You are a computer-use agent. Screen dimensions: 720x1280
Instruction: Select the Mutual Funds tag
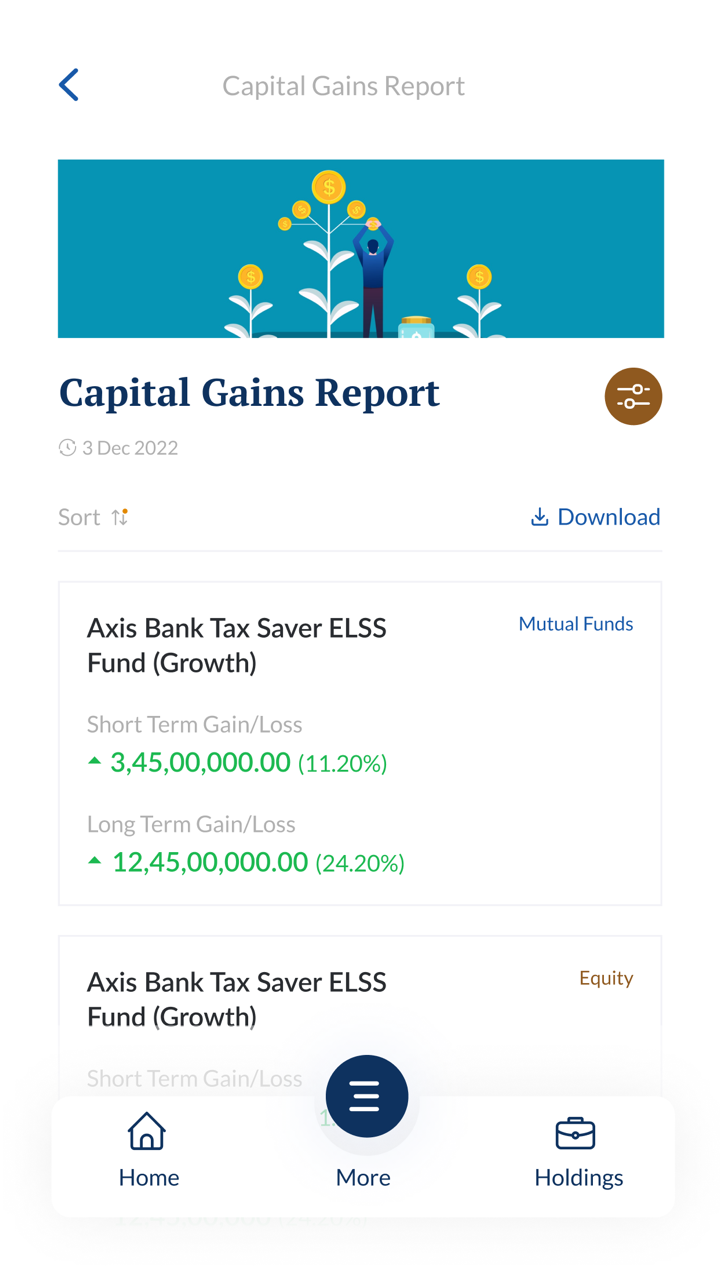coord(575,624)
